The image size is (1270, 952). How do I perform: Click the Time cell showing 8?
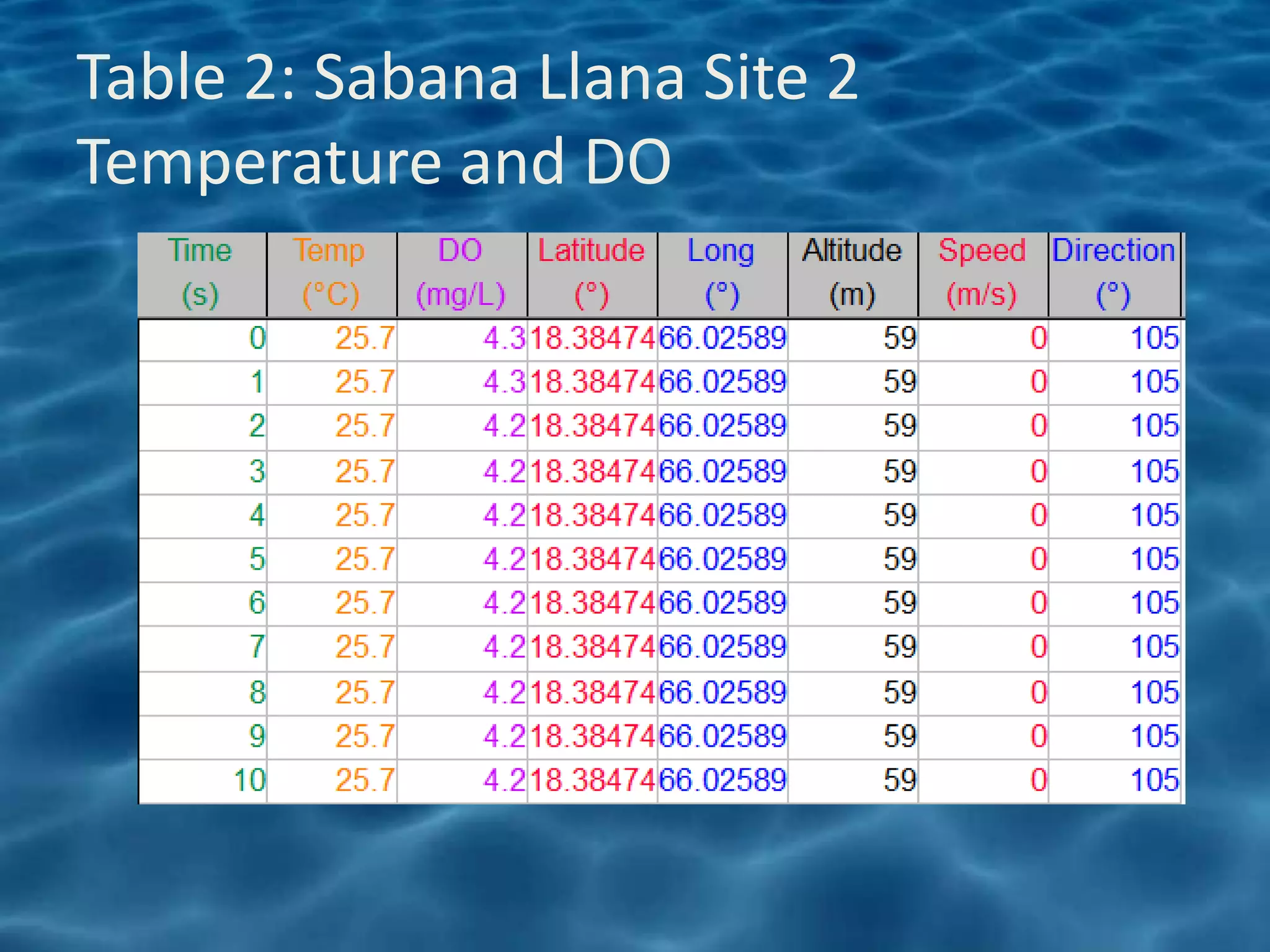[202, 694]
